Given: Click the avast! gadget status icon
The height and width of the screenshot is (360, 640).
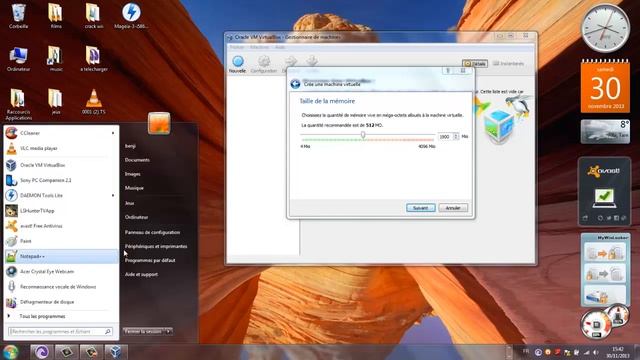Looking at the screenshot, I should pos(604,197).
